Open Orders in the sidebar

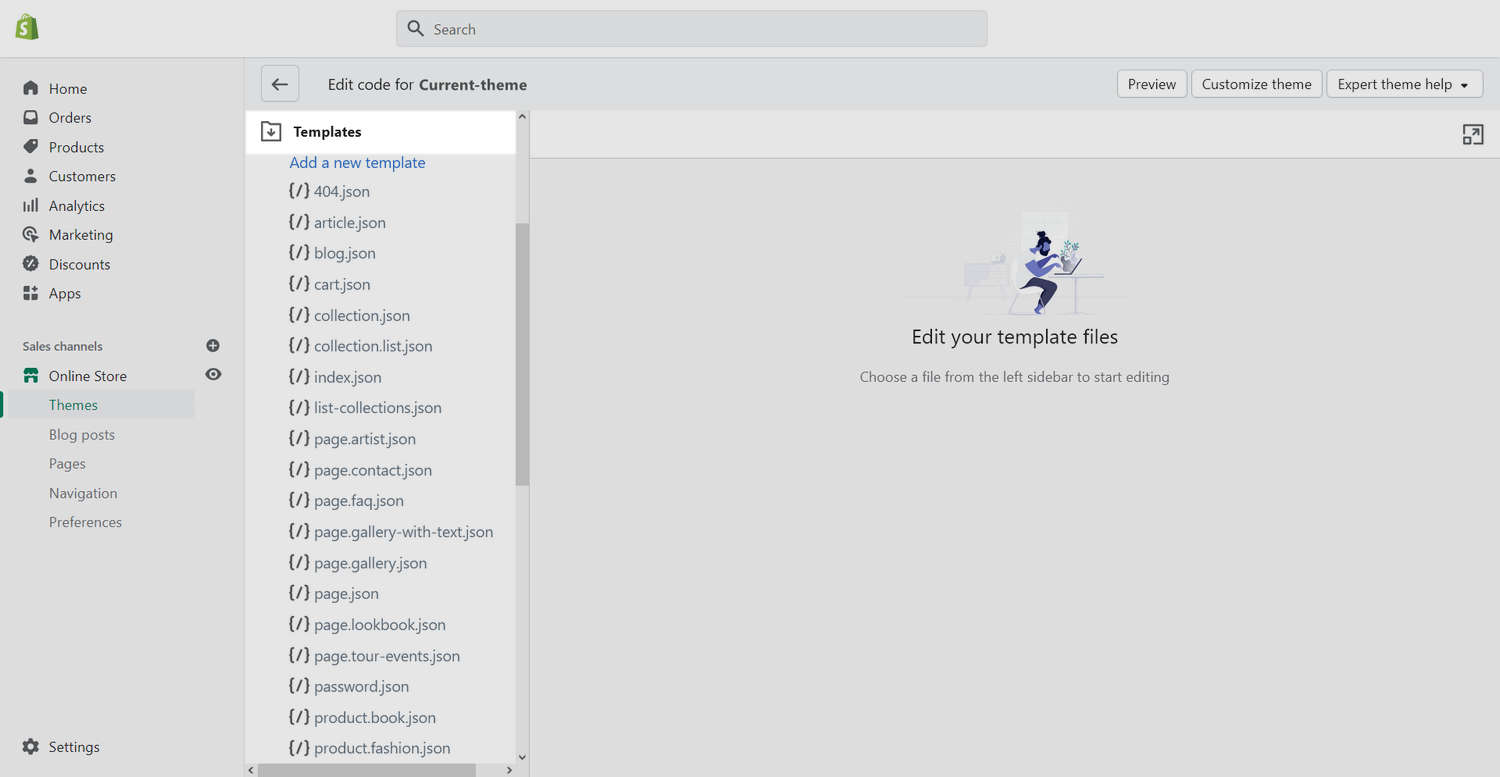coord(70,117)
